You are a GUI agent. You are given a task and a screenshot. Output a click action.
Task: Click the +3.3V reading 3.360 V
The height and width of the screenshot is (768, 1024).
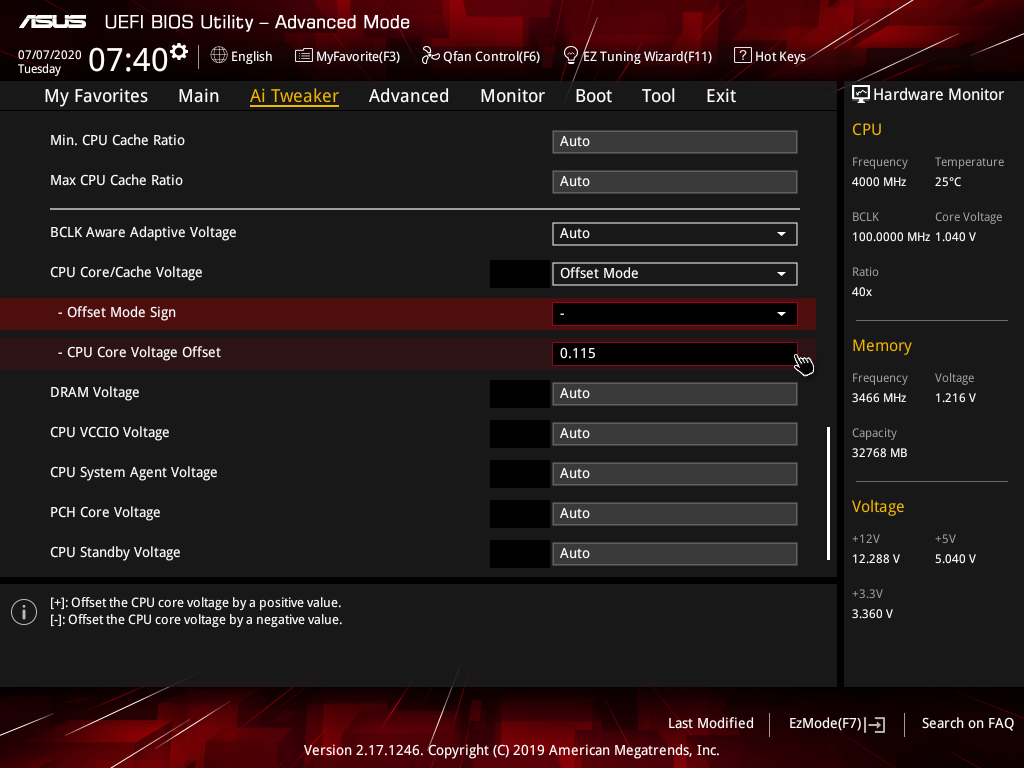click(872, 614)
